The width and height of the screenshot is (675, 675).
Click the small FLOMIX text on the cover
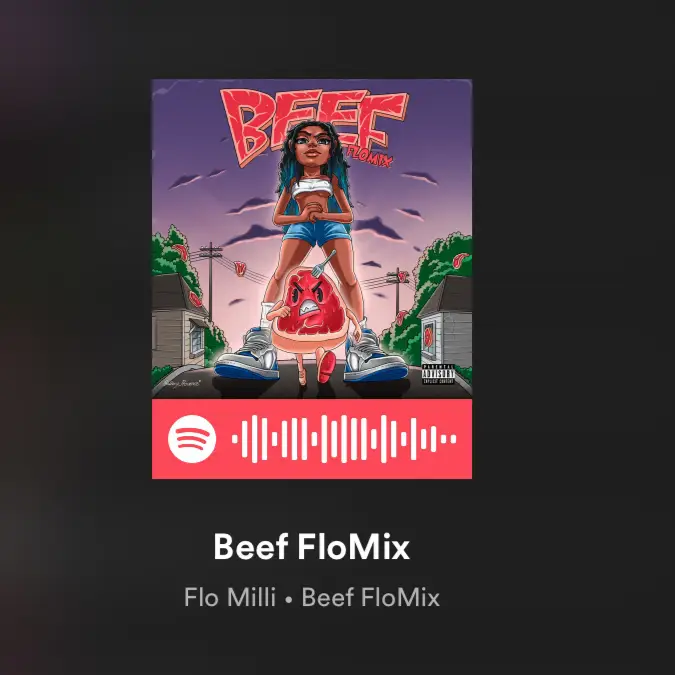point(369,158)
